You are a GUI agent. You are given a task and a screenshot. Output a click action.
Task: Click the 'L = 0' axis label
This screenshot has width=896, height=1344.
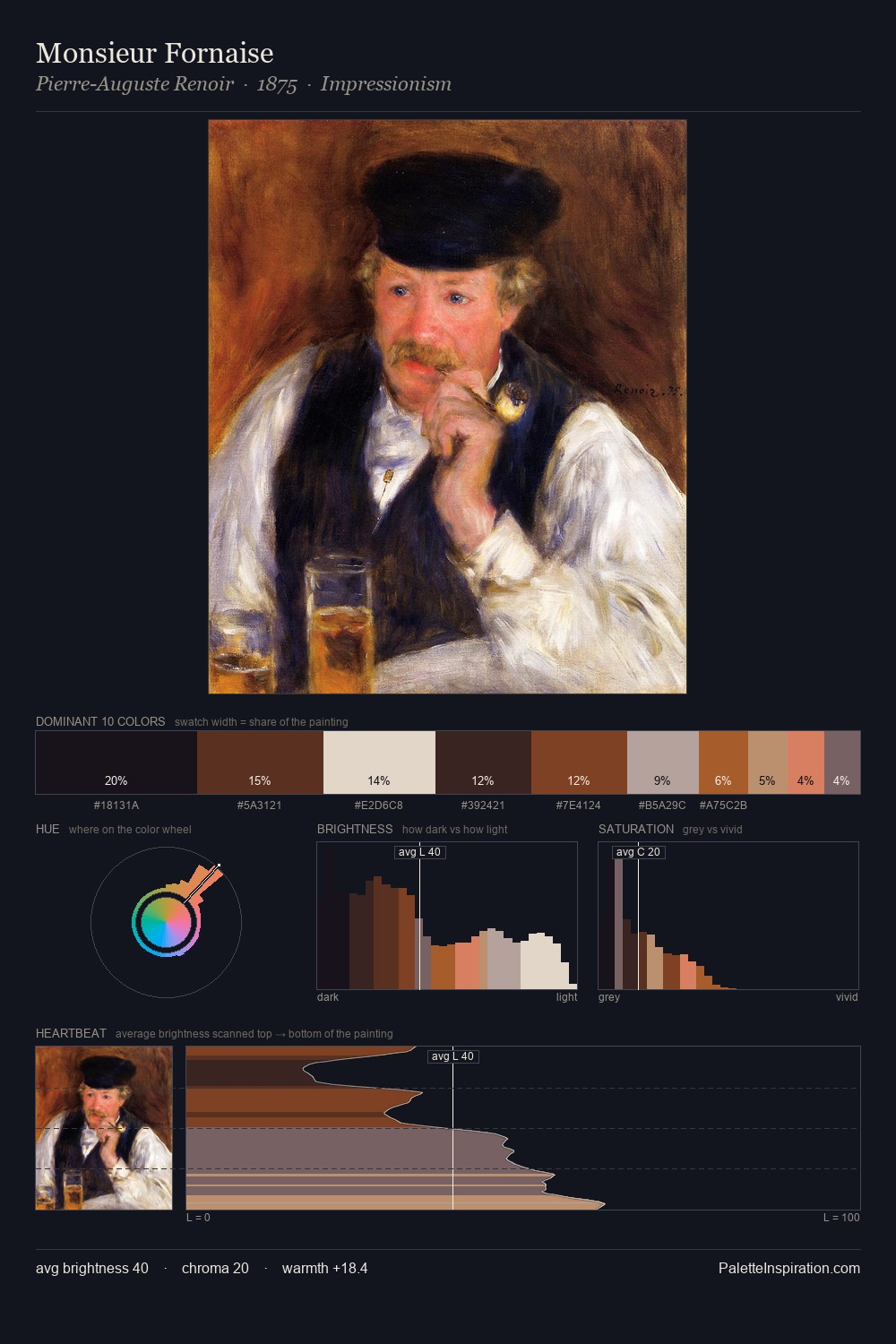click(198, 1218)
